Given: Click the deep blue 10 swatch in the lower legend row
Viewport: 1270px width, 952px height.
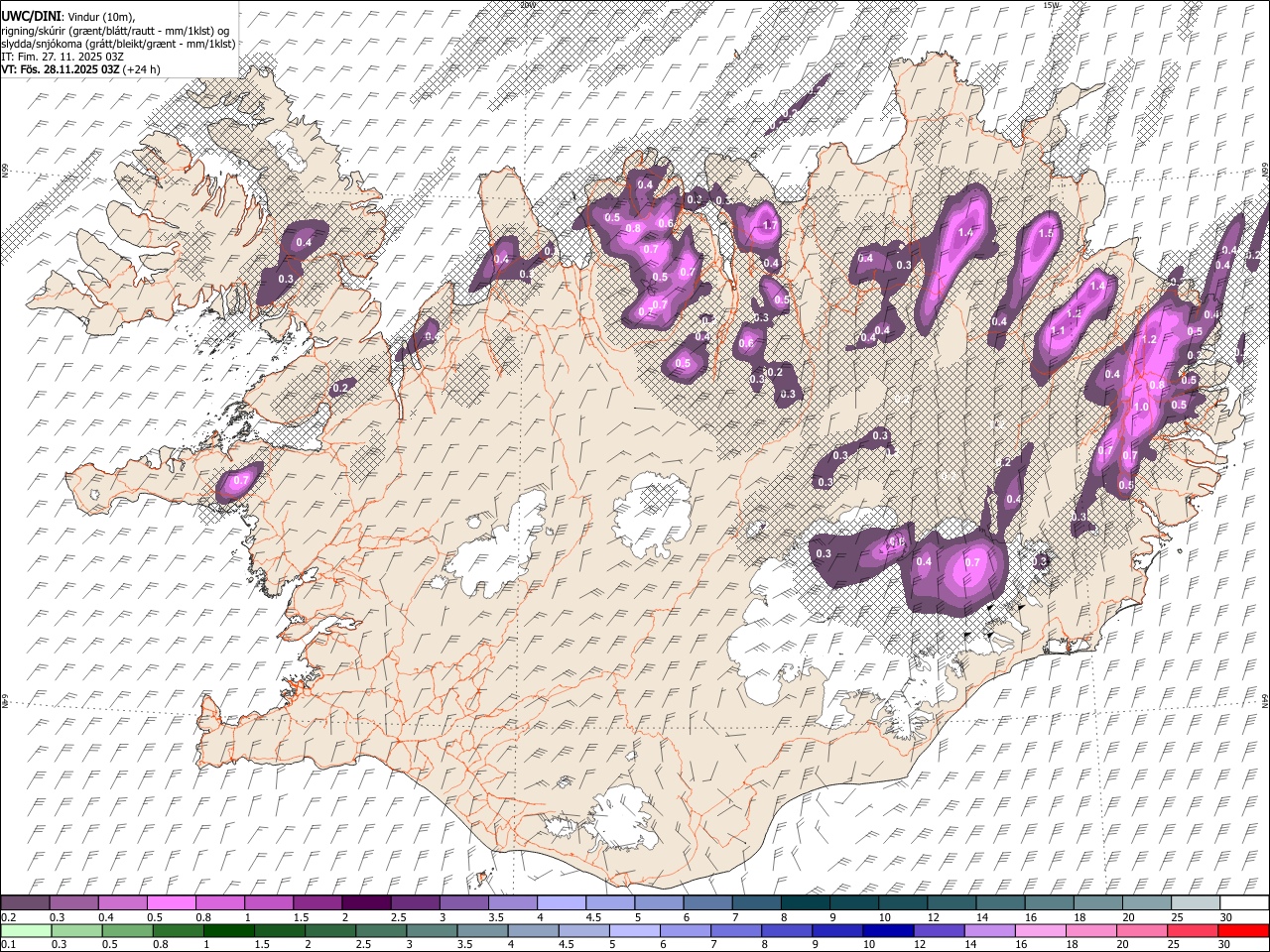Looking at the screenshot, I should [888, 930].
